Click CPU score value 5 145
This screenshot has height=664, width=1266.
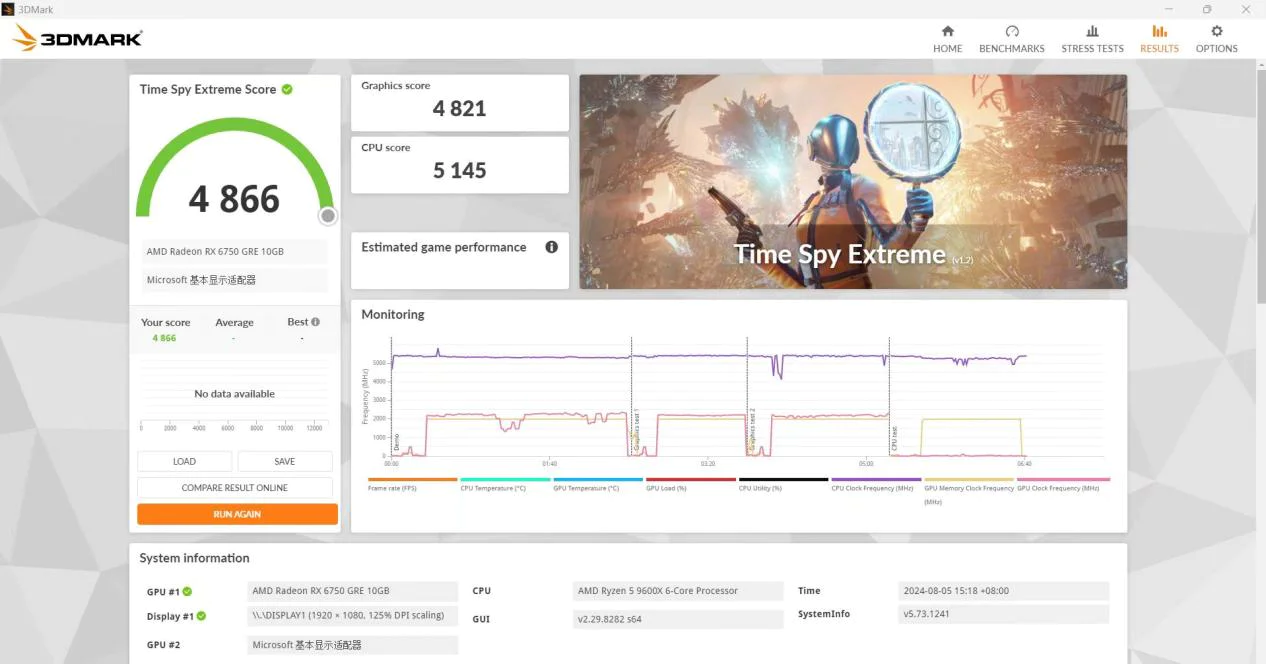click(459, 171)
